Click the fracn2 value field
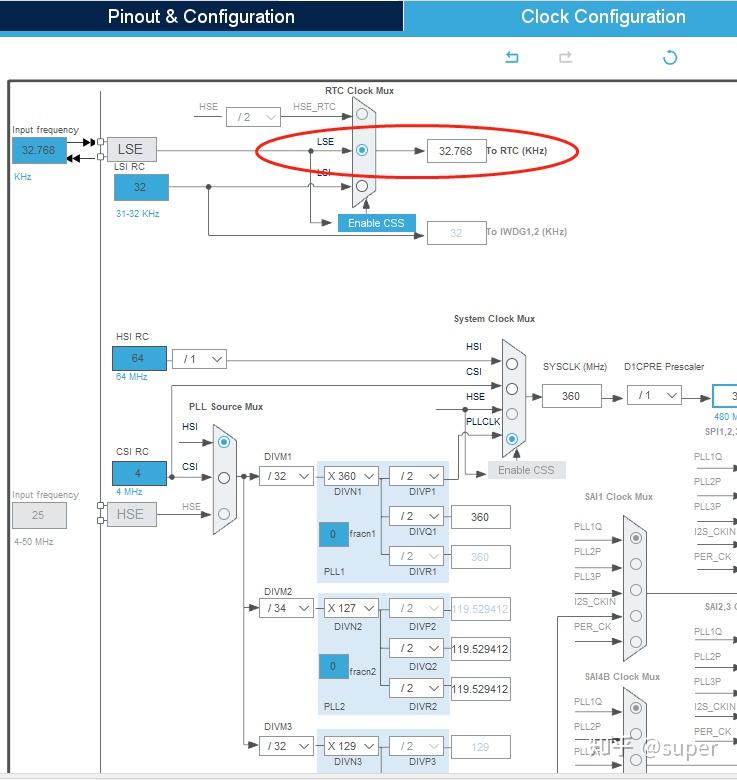737x780 pixels. (x=334, y=666)
